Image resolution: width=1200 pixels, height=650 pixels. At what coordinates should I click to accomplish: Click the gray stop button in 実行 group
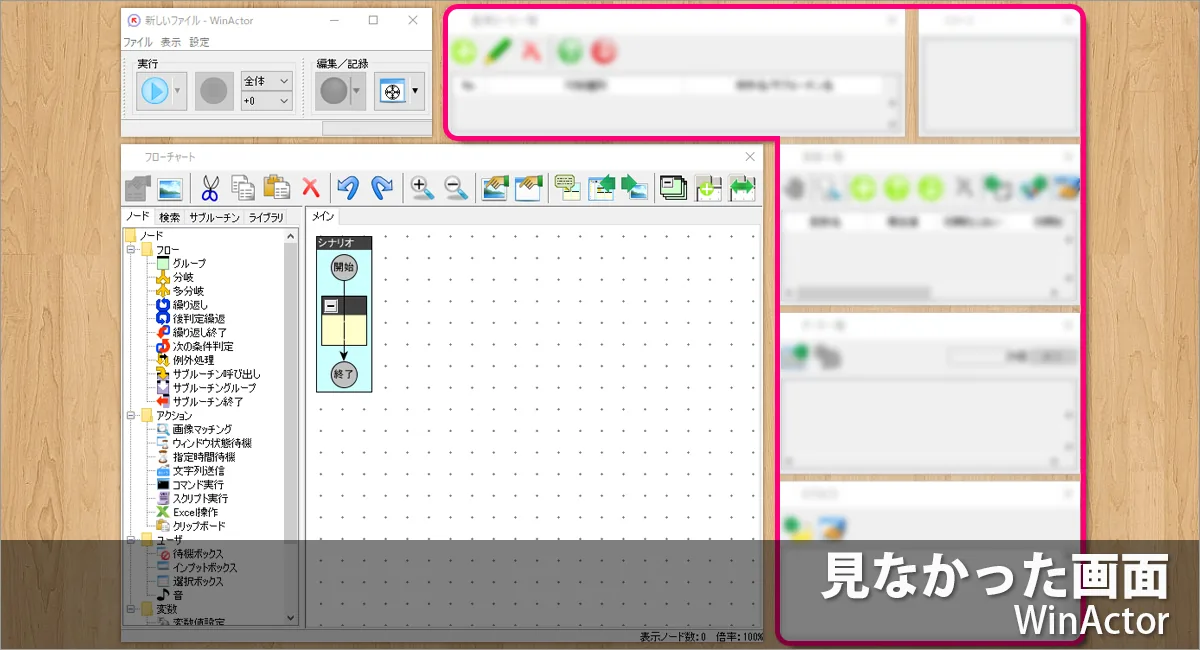[x=214, y=92]
